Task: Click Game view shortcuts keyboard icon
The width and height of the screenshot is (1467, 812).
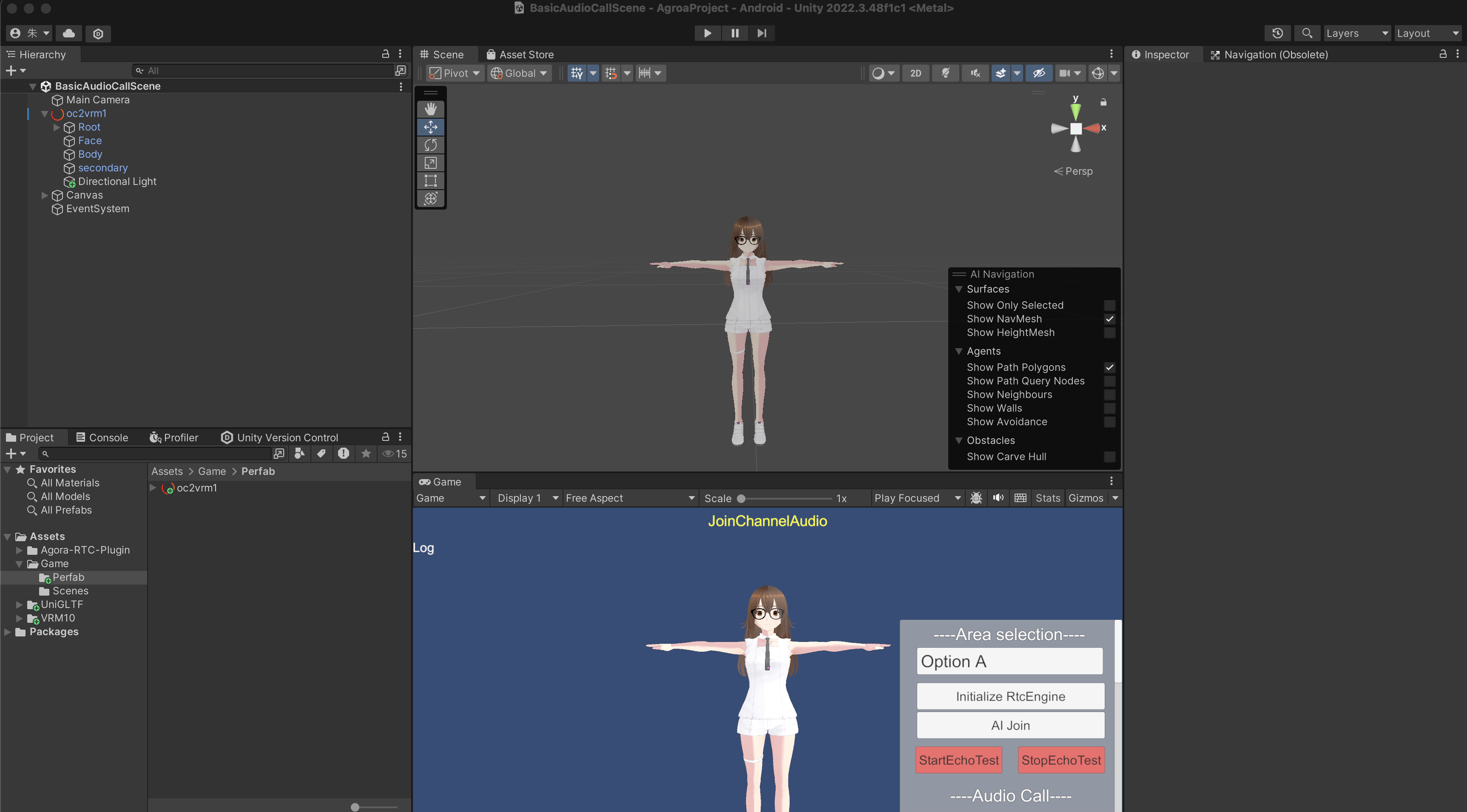Action: tap(1020, 498)
